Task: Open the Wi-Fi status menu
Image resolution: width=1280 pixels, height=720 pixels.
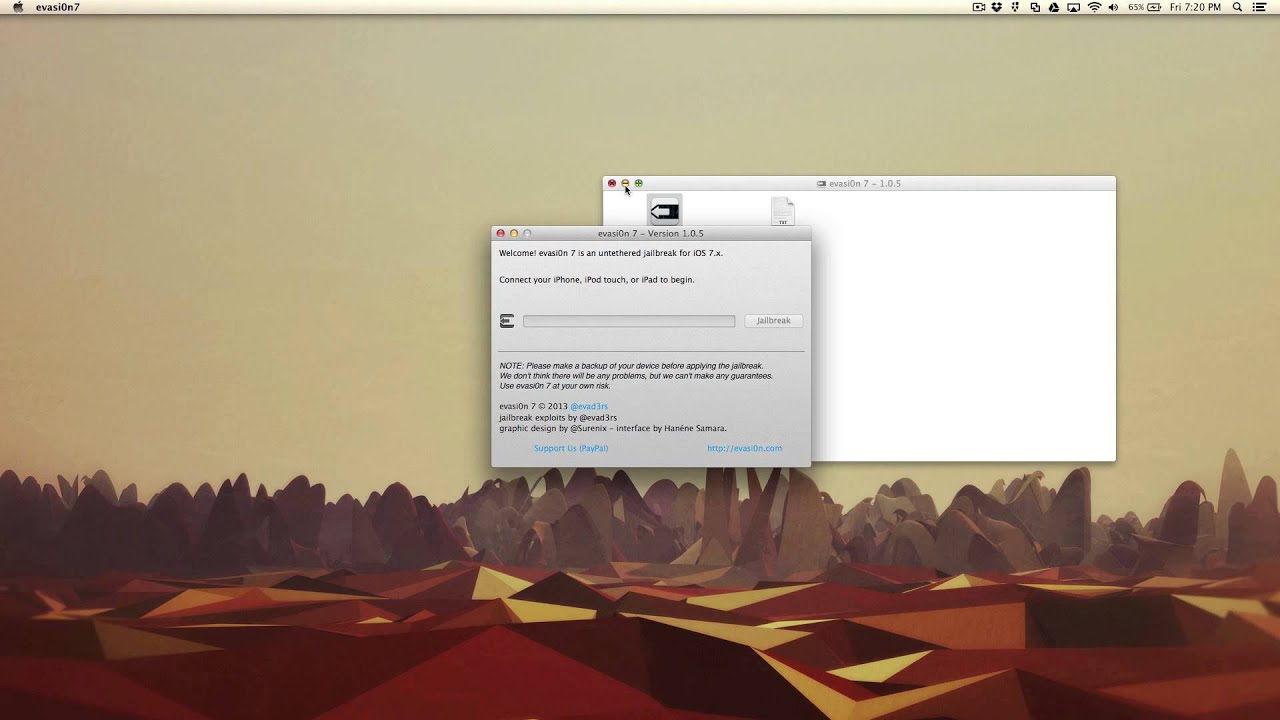Action: tap(1094, 7)
